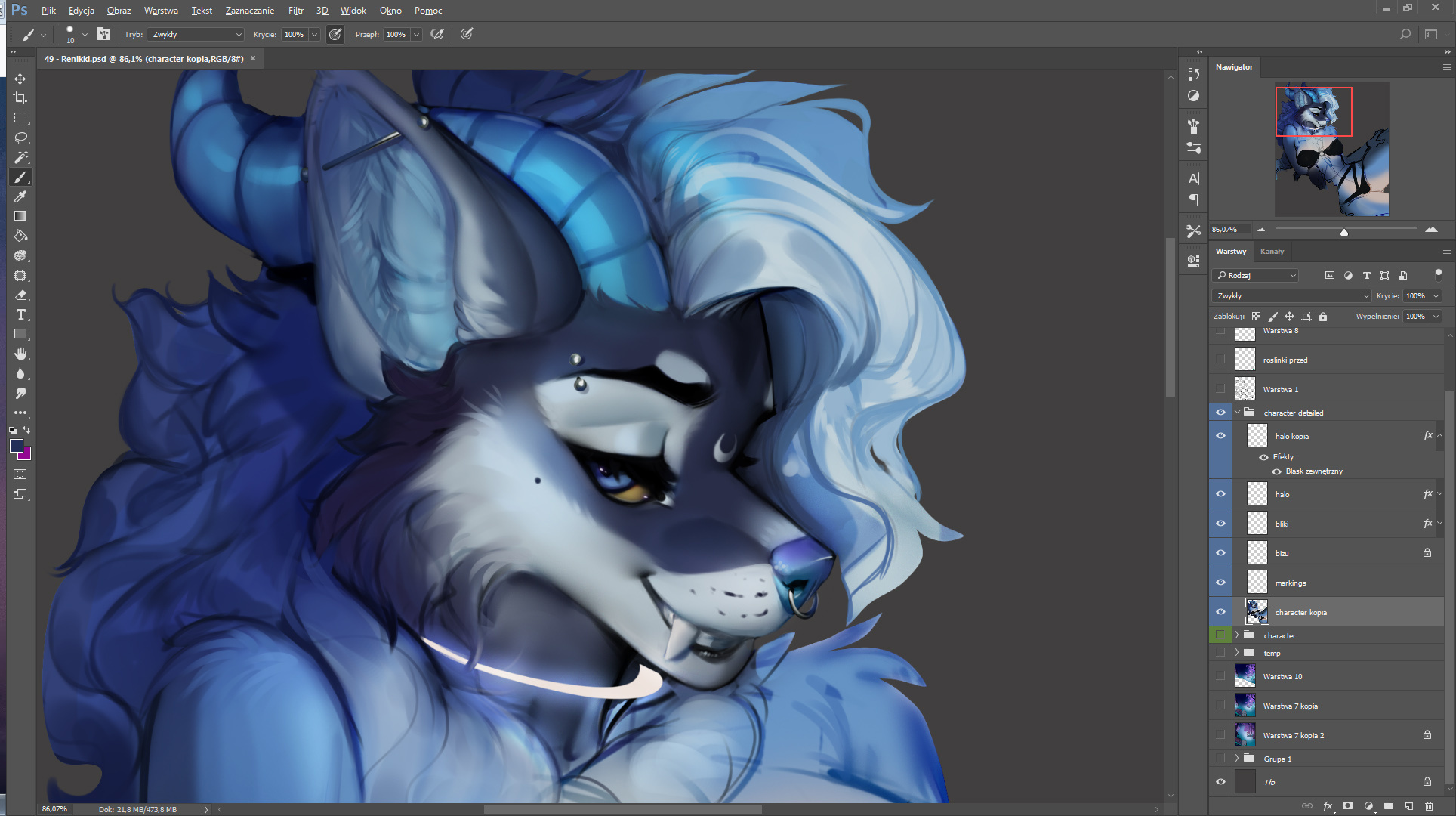
Task: Select the Magic Wand tool
Action: click(20, 157)
